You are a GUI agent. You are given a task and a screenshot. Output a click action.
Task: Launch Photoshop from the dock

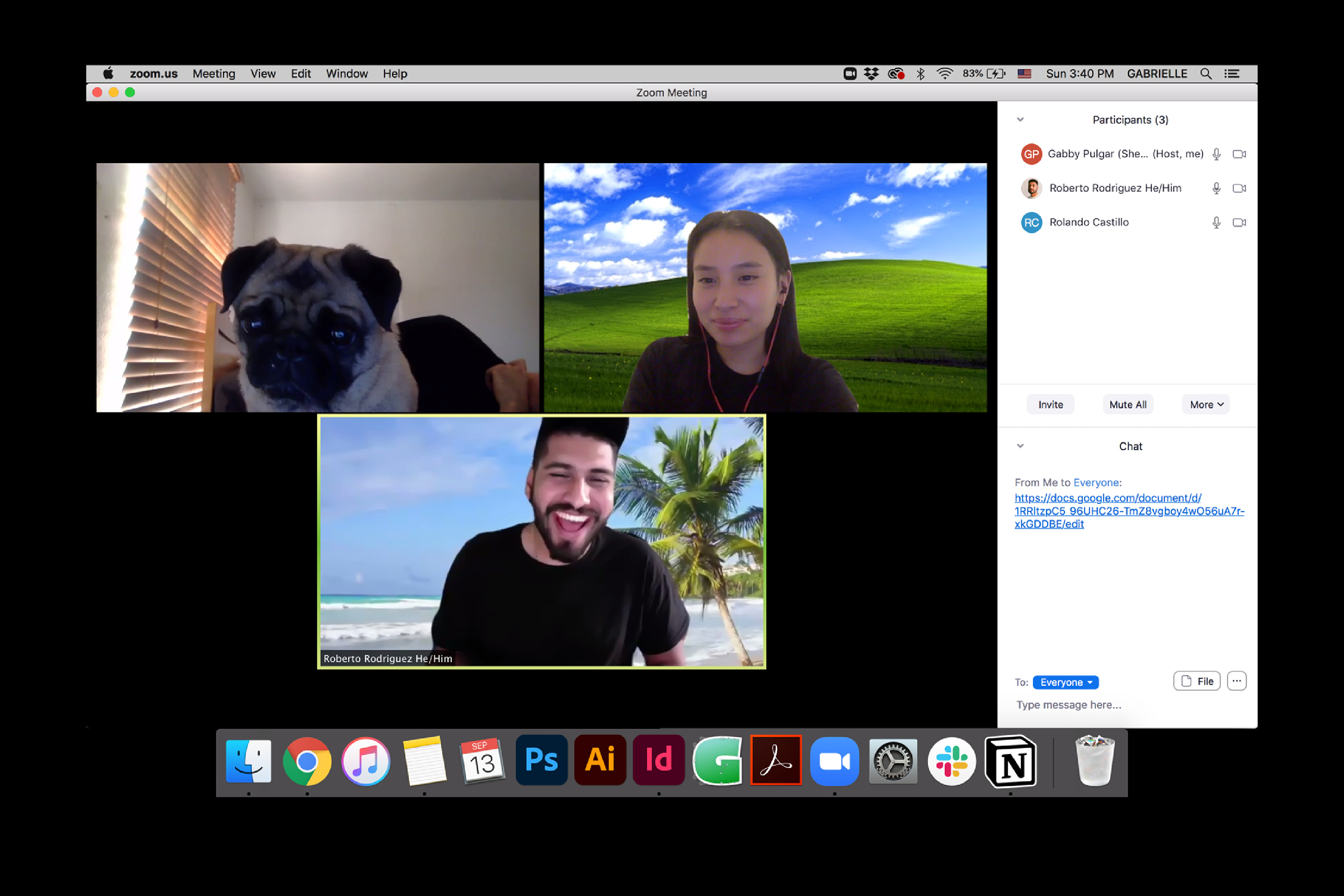coord(541,760)
